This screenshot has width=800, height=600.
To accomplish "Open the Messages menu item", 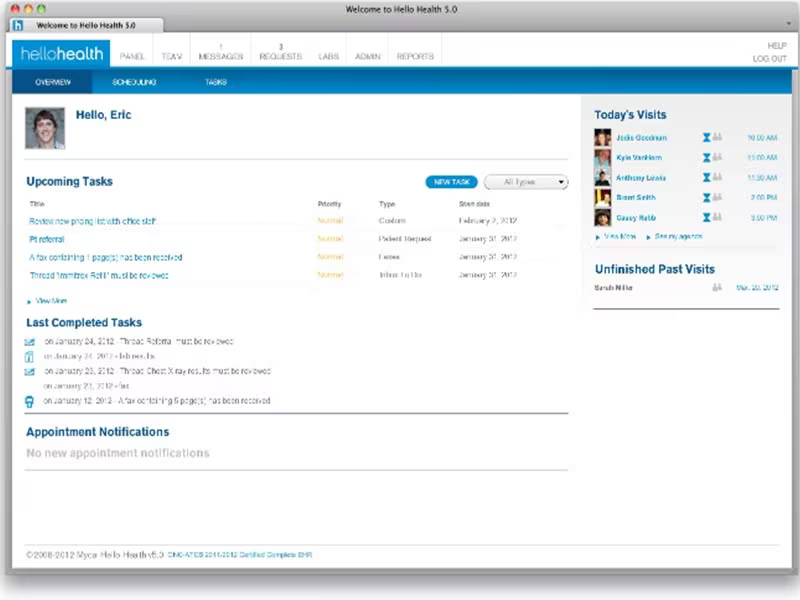I will click(x=220, y=52).
